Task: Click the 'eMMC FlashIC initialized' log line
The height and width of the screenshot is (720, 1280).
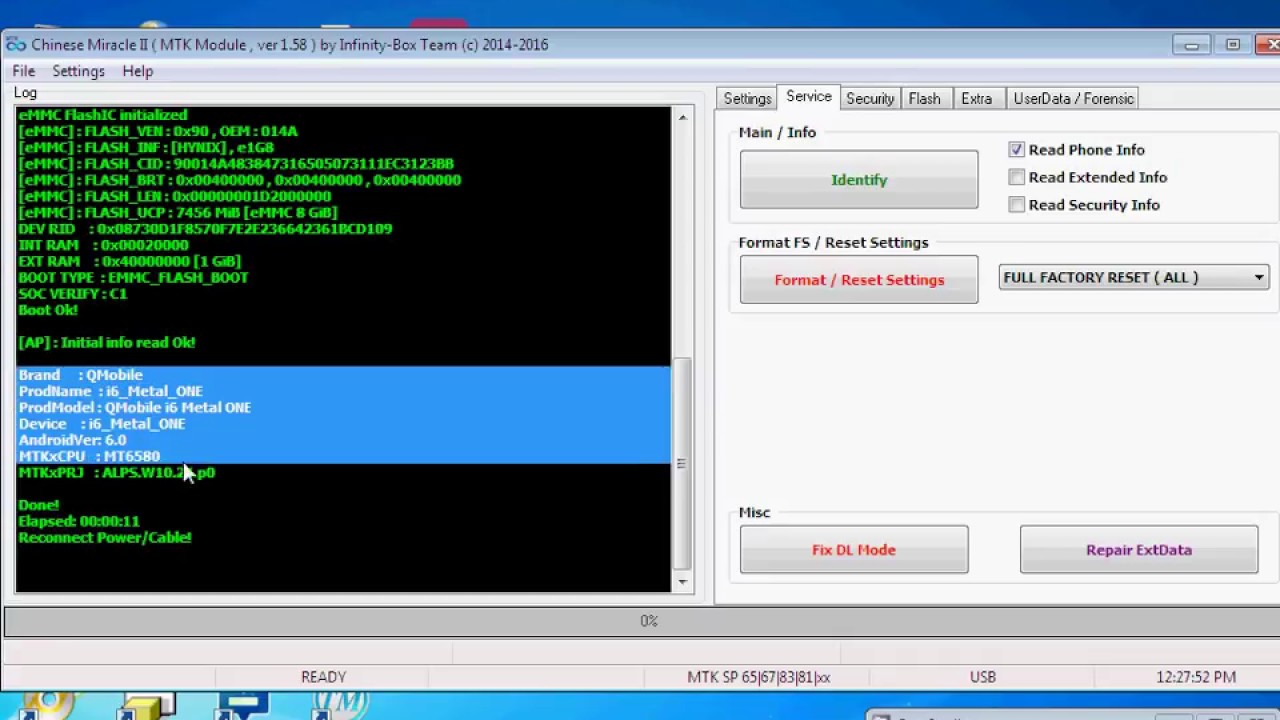Action: [103, 115]
